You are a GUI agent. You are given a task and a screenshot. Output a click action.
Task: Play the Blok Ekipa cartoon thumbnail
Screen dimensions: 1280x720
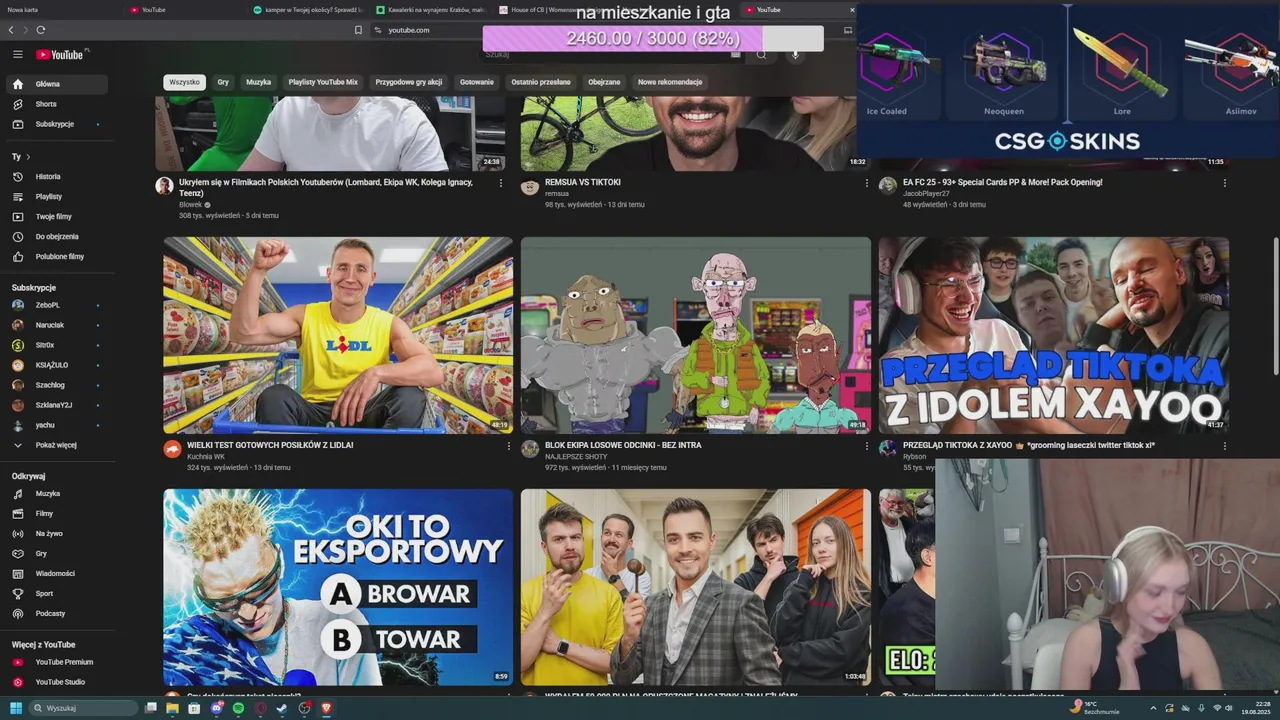point(695,335)
